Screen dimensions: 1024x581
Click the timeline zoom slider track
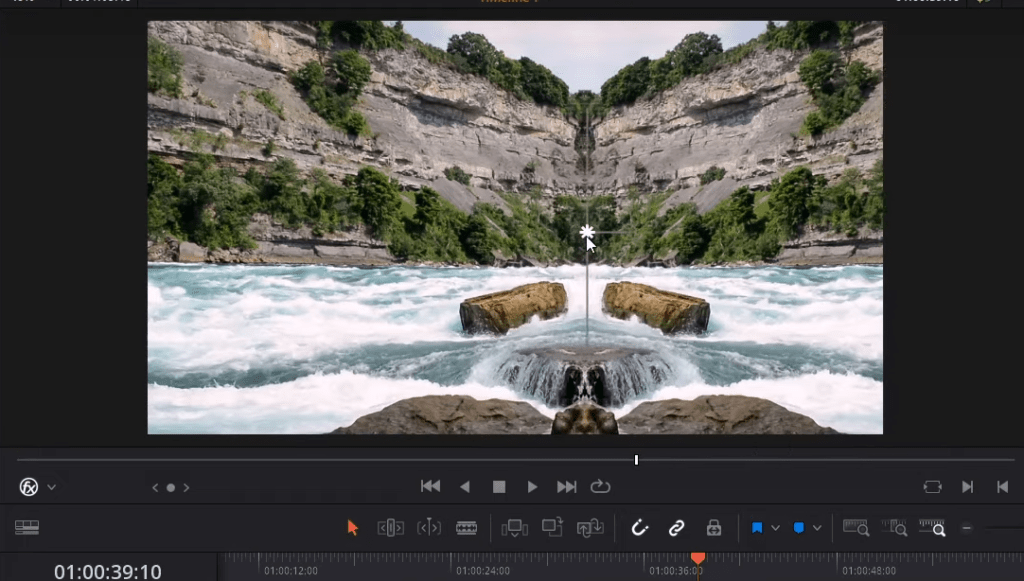pyautogui.click(x=1004, y=528)
